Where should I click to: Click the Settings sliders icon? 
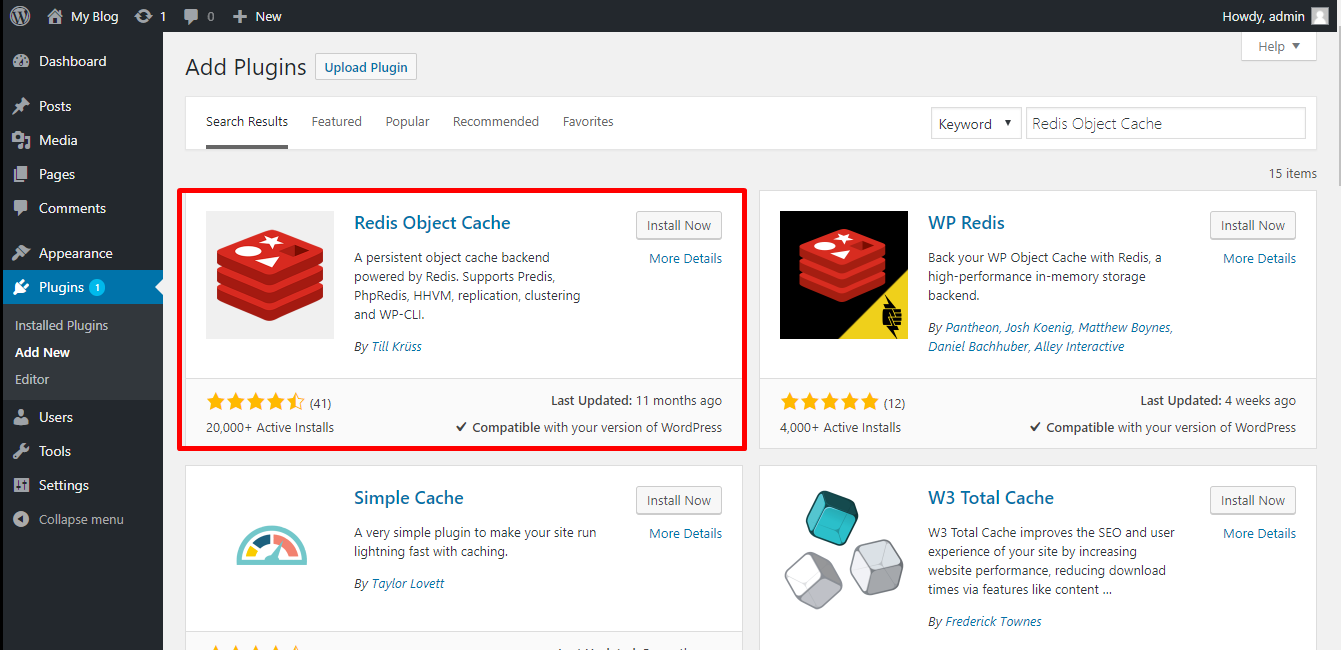coord(21,485)
